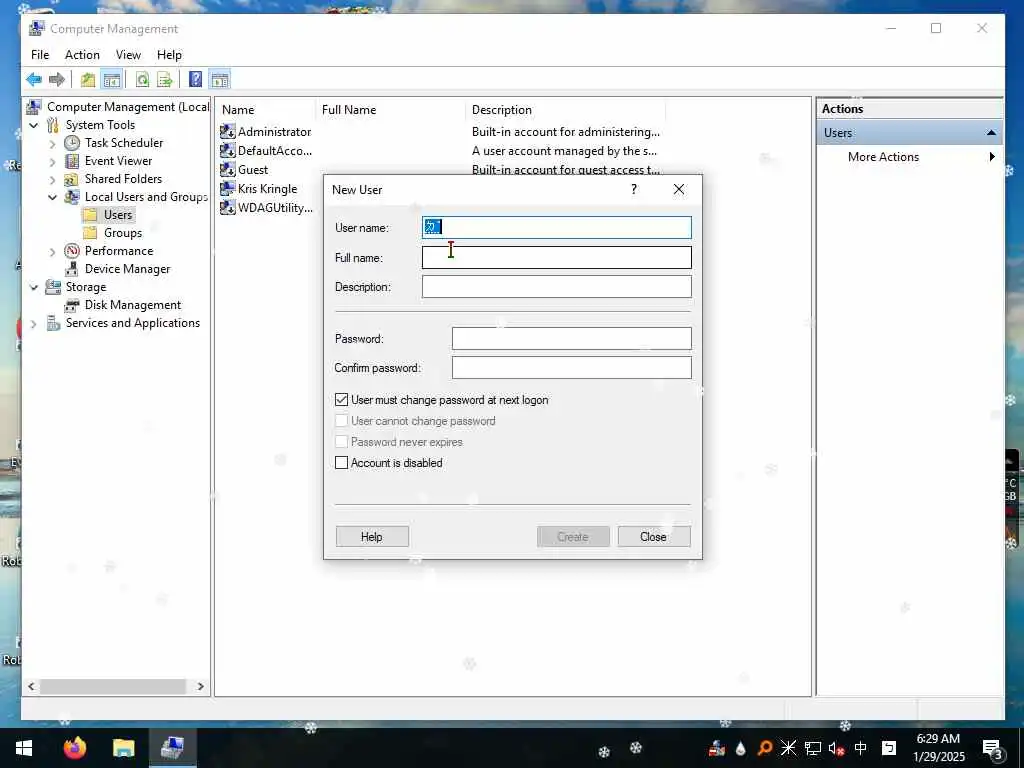Click the Up one level toolbar icon
The width and height of the screenshot is (1024, 768).
88,80
